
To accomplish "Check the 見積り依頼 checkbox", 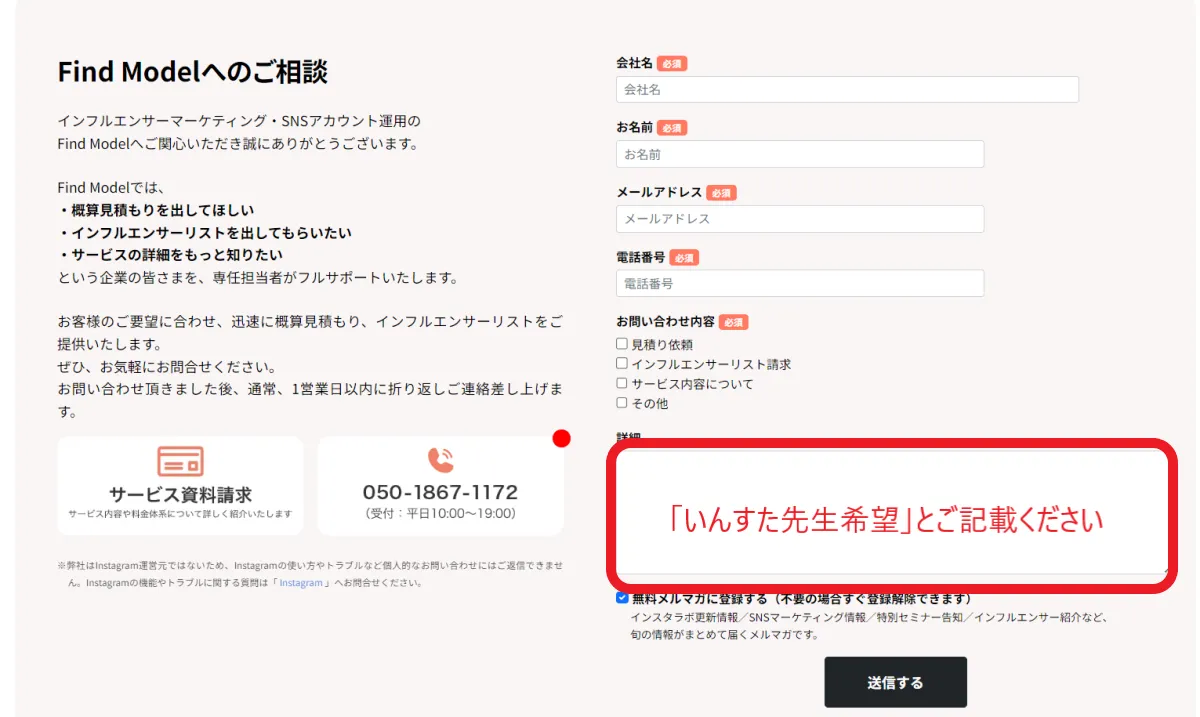I will click(x=622, y=345).
